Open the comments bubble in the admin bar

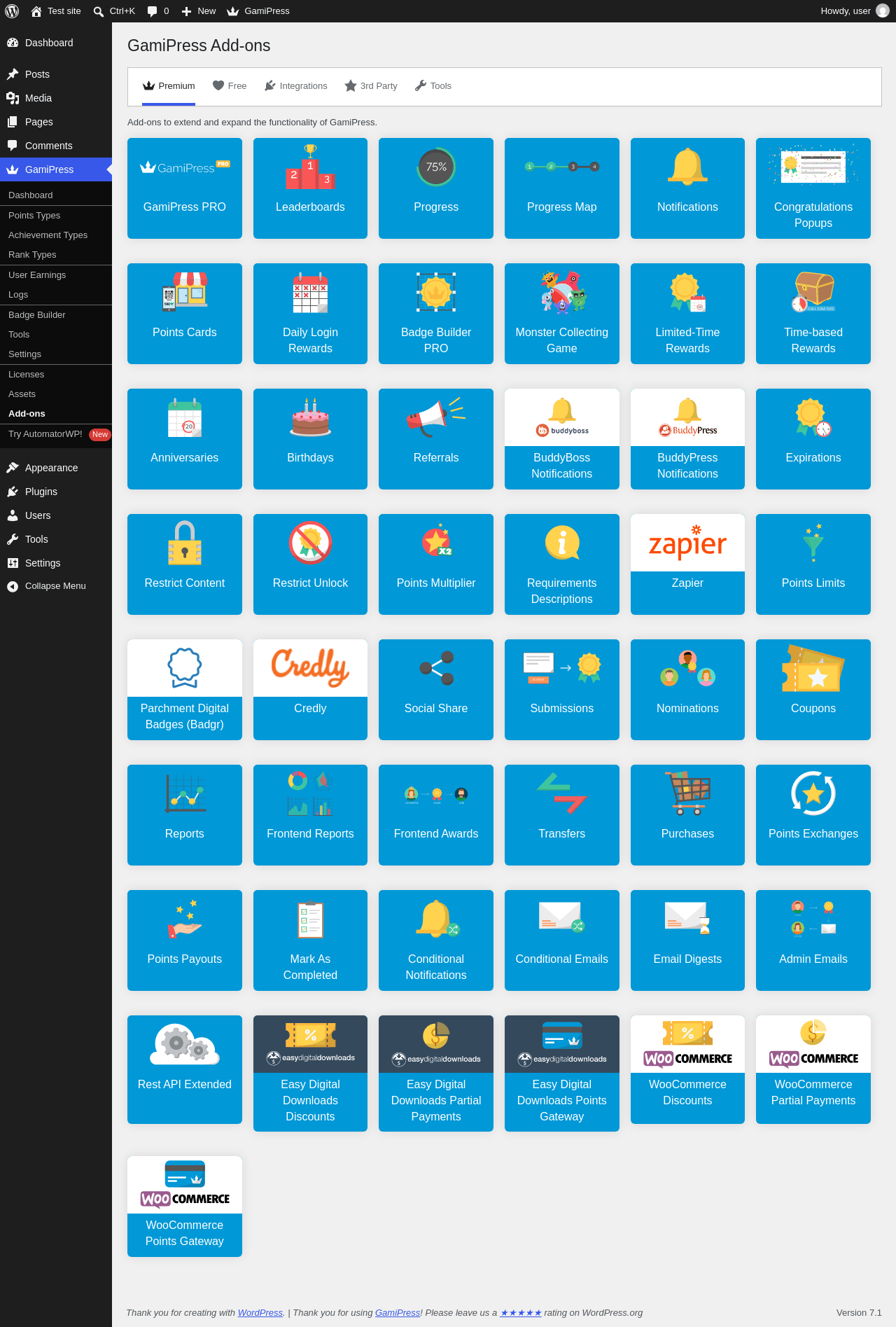coord(157,11)
